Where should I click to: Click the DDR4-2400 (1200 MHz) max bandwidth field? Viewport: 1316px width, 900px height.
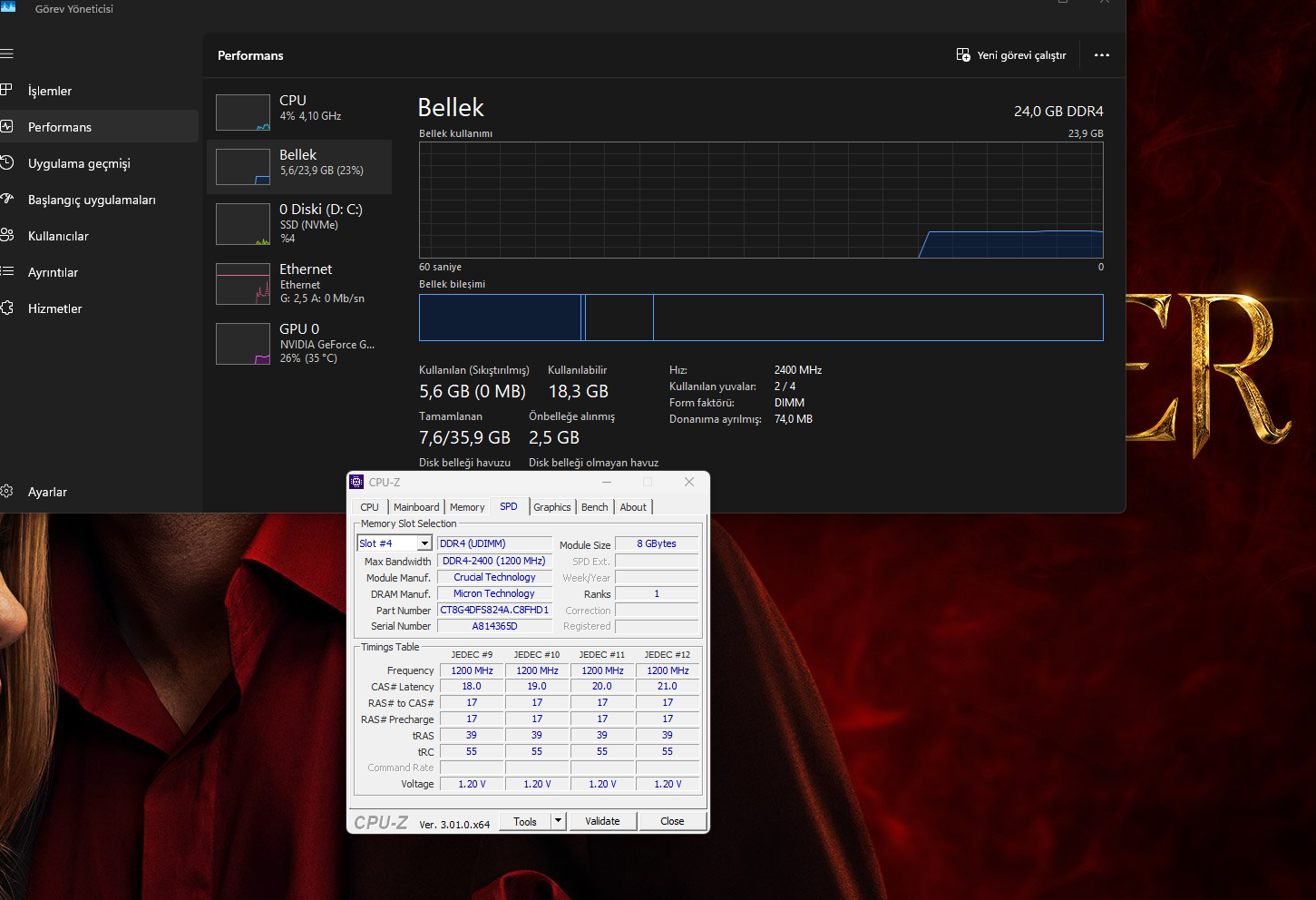(x=494, y=562)
